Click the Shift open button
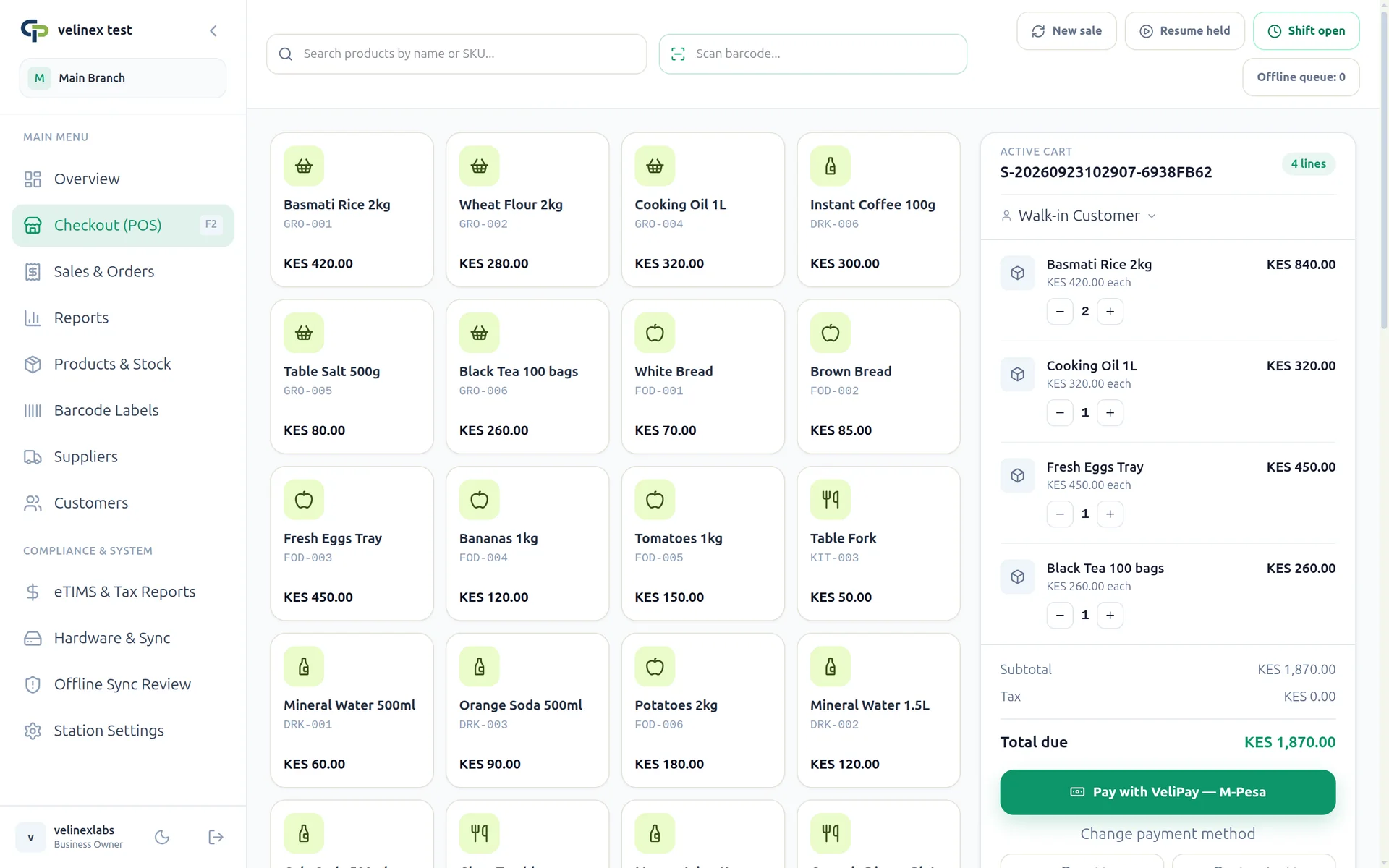1389x868 pixels. [1306, 30]
